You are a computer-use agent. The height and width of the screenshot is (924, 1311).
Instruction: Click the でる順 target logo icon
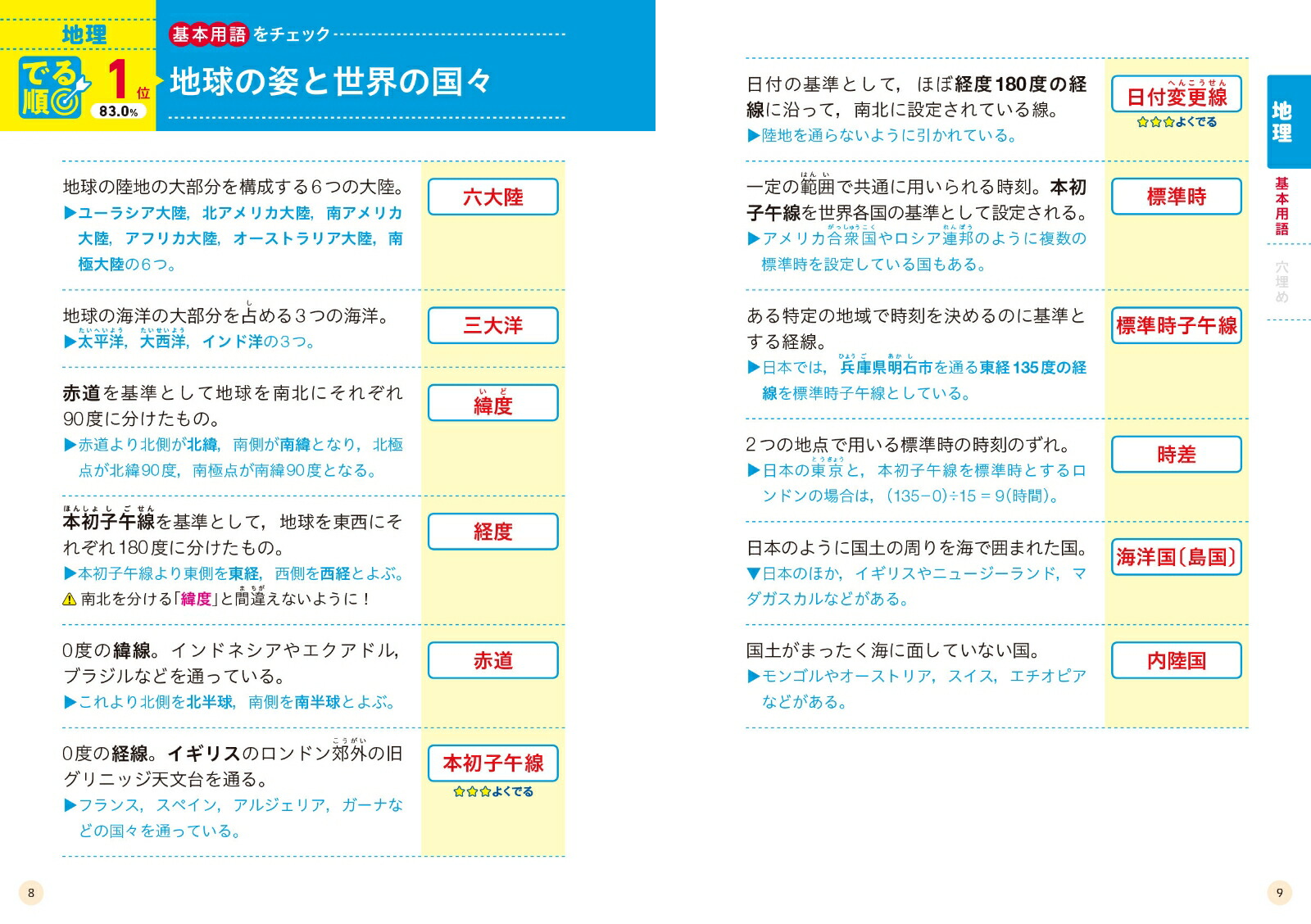coord(54,87)
